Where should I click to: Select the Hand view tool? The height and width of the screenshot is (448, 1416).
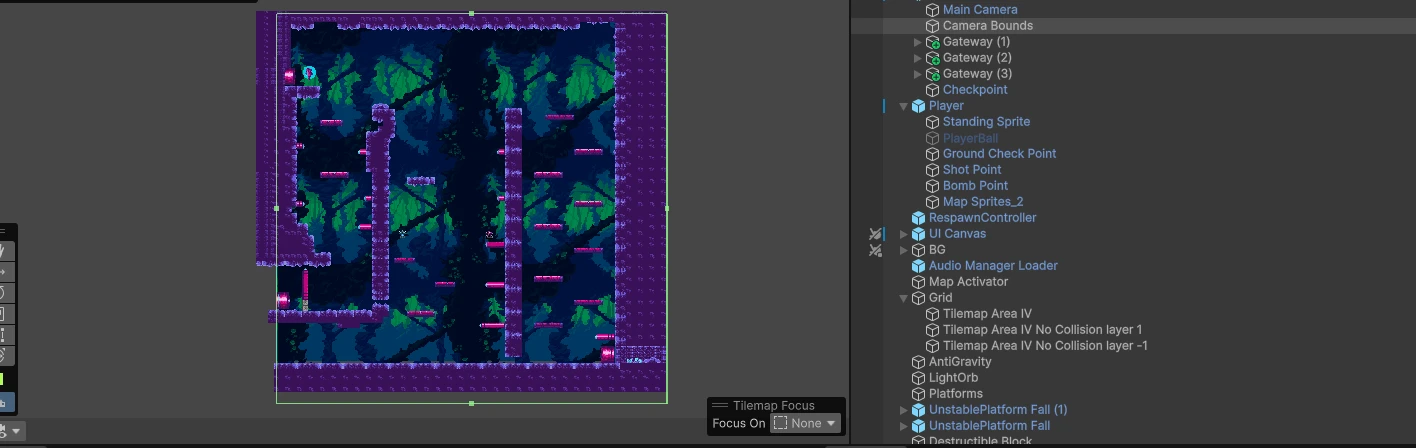(4, 251)
